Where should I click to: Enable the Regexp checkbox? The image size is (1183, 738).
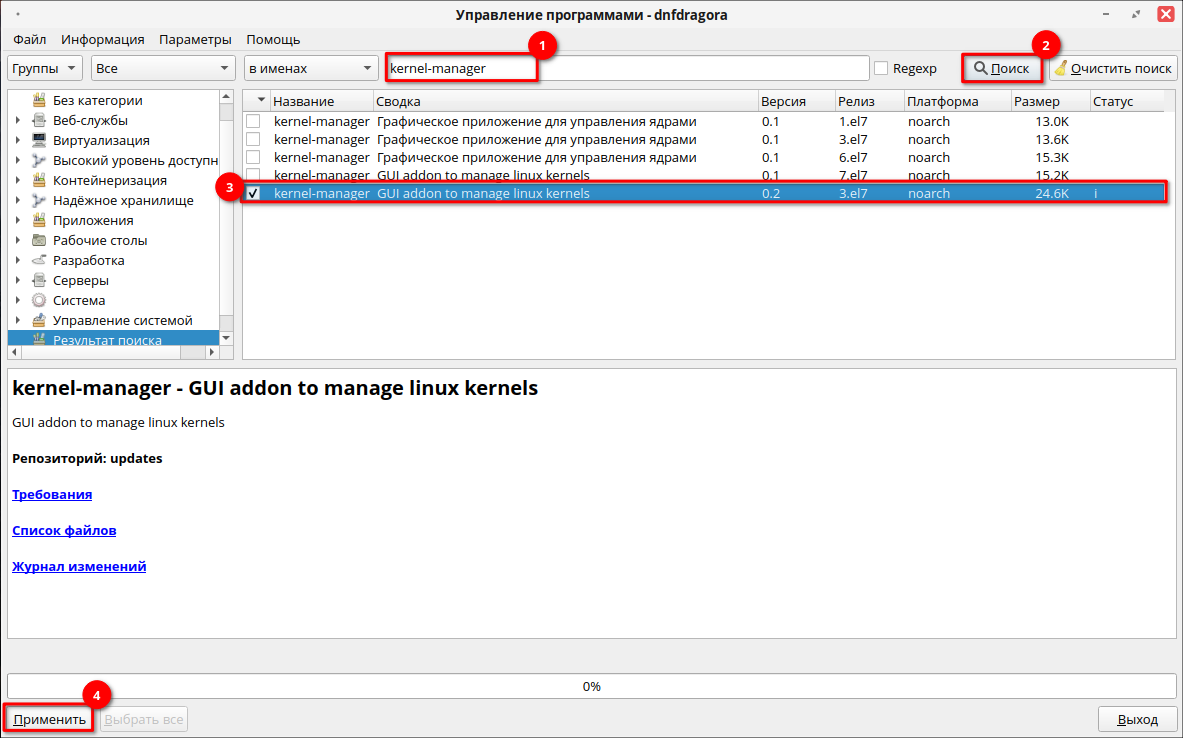pos(881,68)
